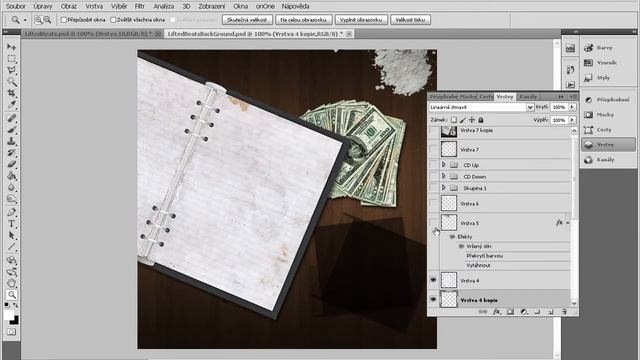Swap foreground and background colors

click(16, 305)
